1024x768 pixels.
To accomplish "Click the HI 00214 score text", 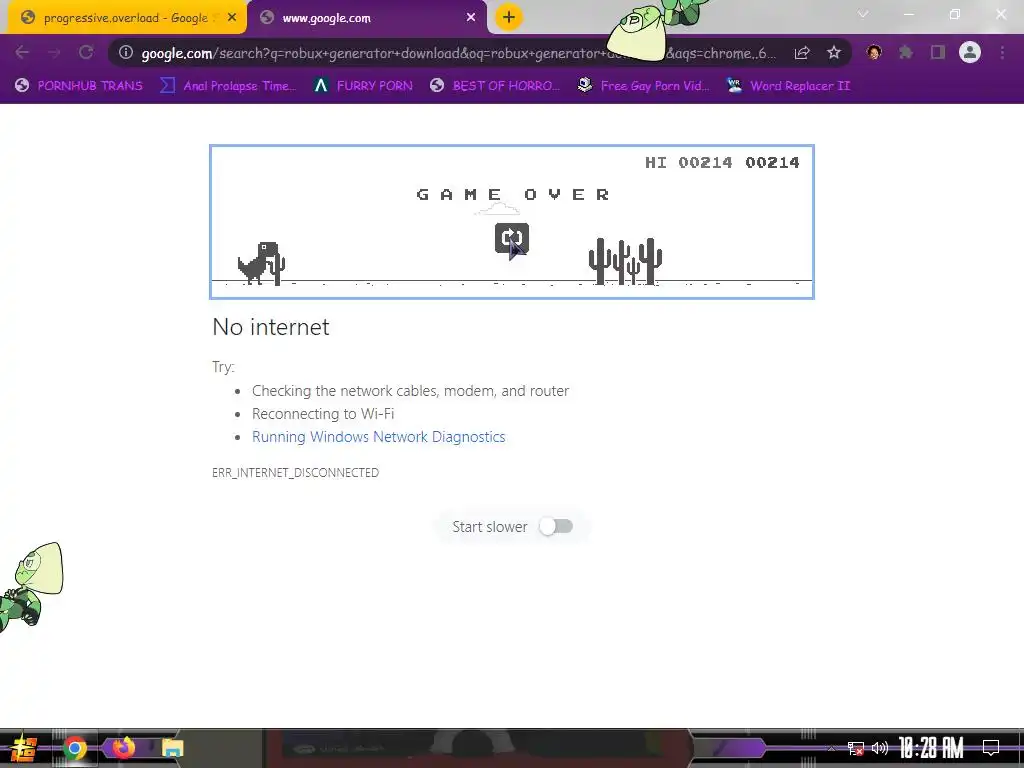I will [688, 163].
